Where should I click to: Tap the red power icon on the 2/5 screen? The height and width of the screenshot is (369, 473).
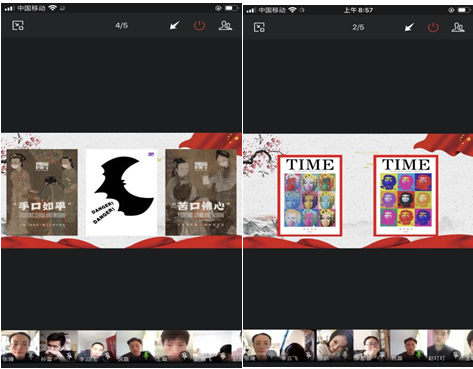[433, 27]
